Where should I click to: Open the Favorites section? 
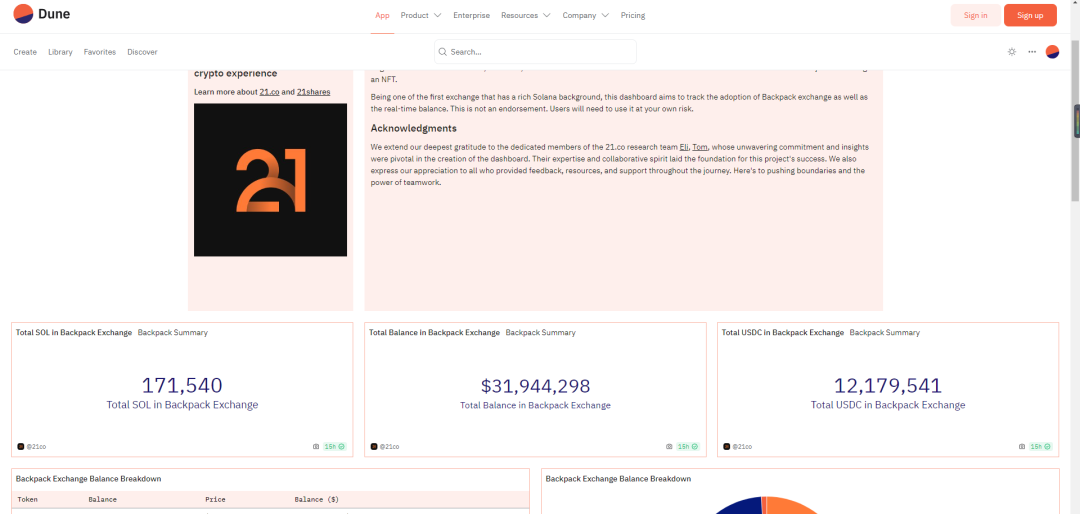tap(100, 52)
